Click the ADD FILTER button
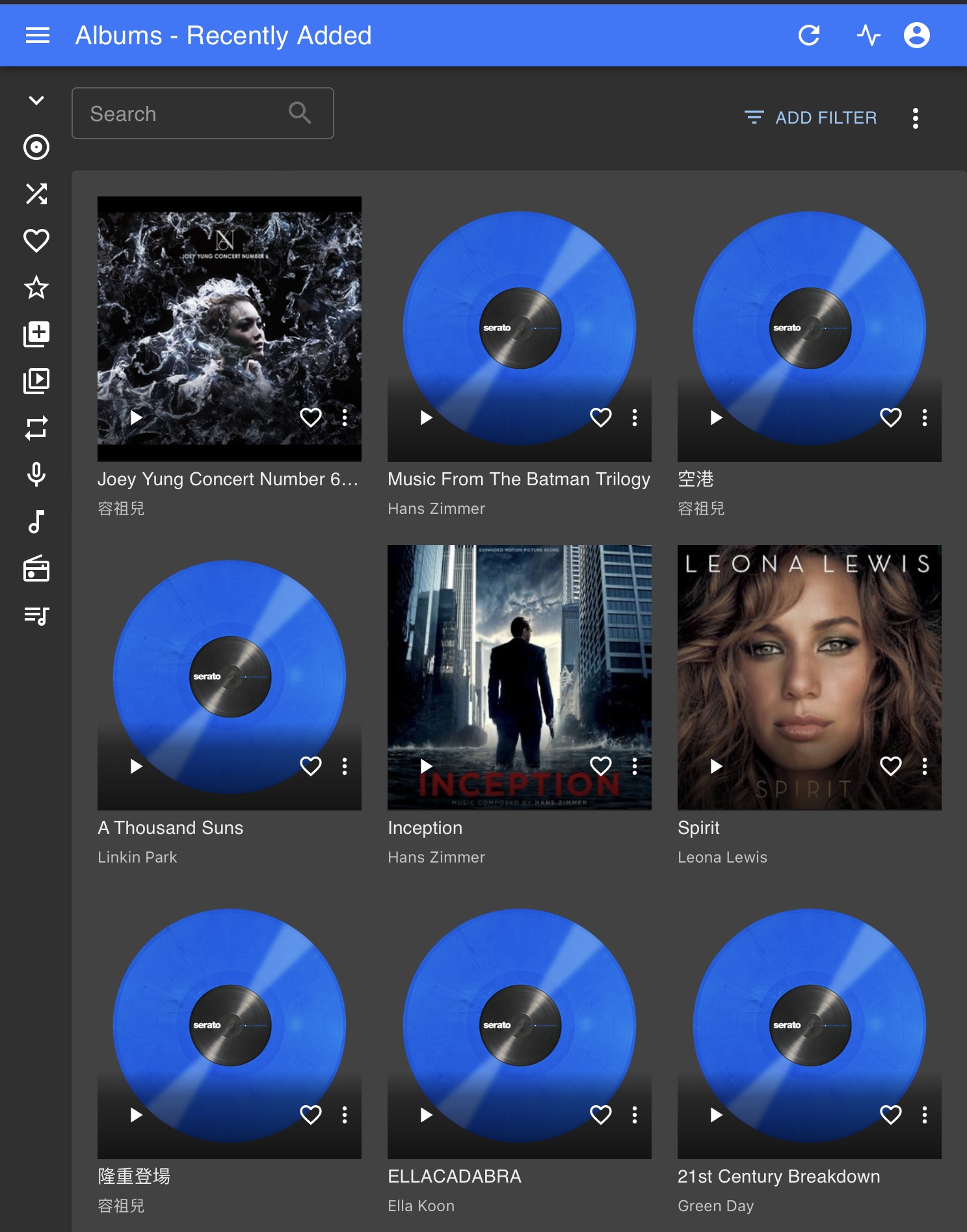 point(811,118)
